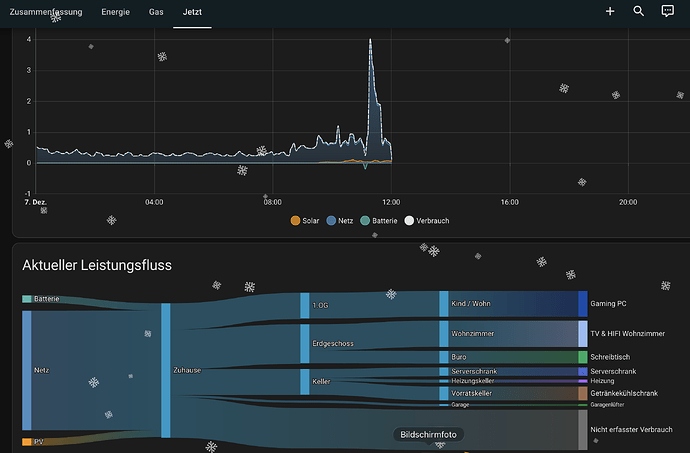Click the plus add icon in header

click(610, 11)
